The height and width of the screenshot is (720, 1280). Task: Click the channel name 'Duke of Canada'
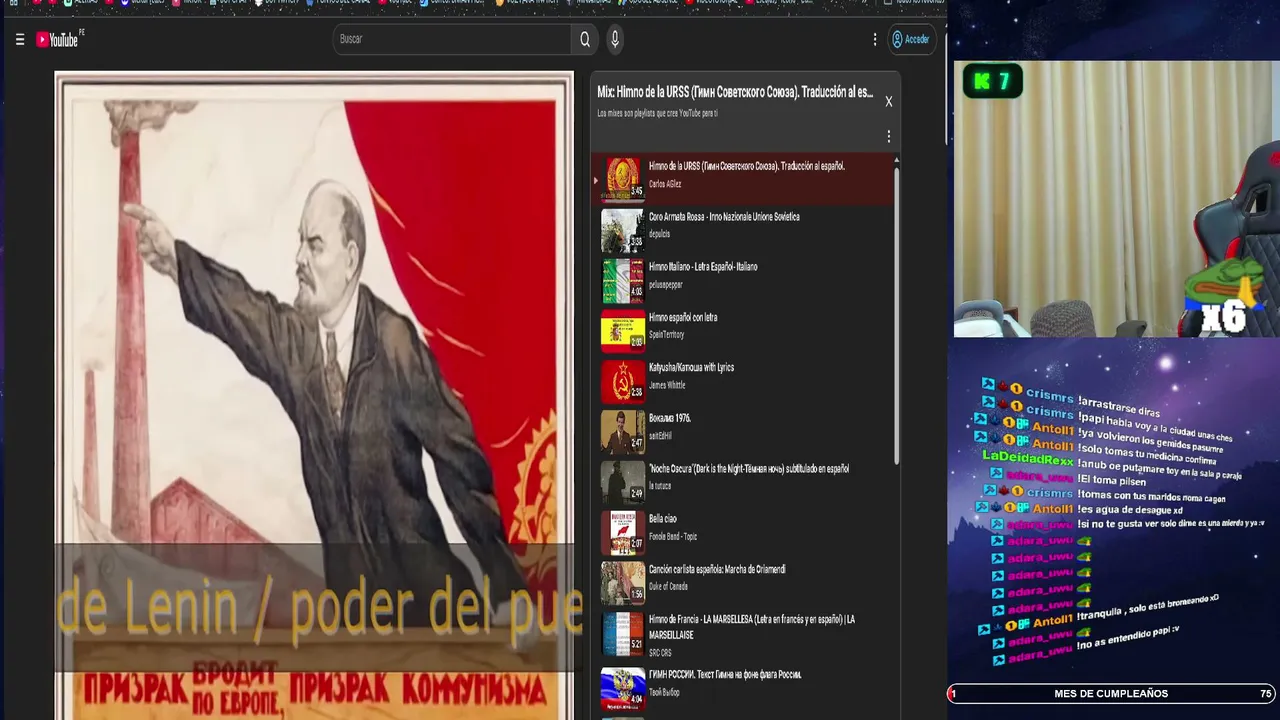[668, 587]
